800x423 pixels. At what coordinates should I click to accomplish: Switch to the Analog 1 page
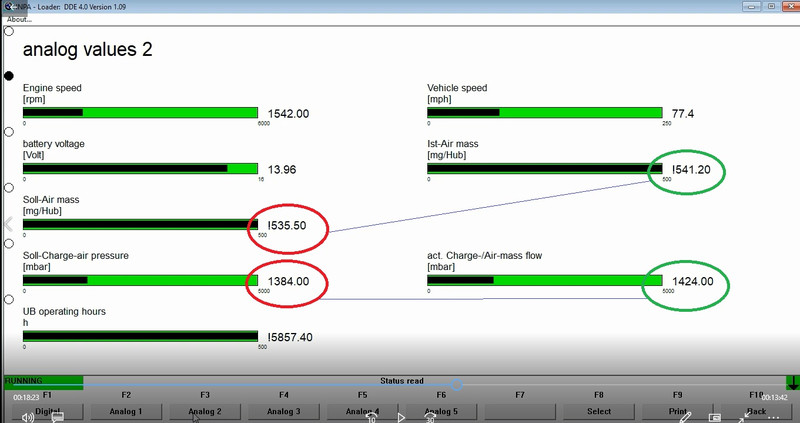tap(126, 411)
